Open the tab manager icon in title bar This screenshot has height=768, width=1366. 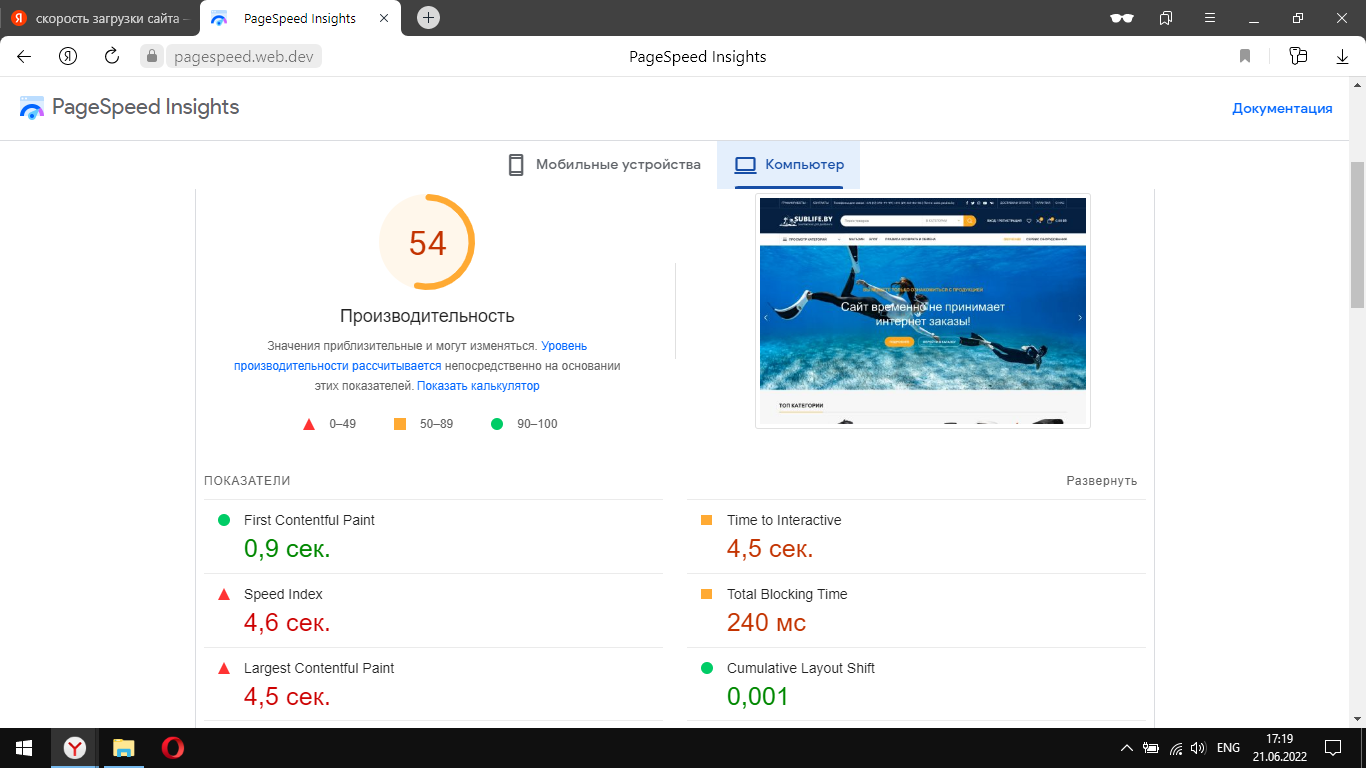tap(1166, 18)
